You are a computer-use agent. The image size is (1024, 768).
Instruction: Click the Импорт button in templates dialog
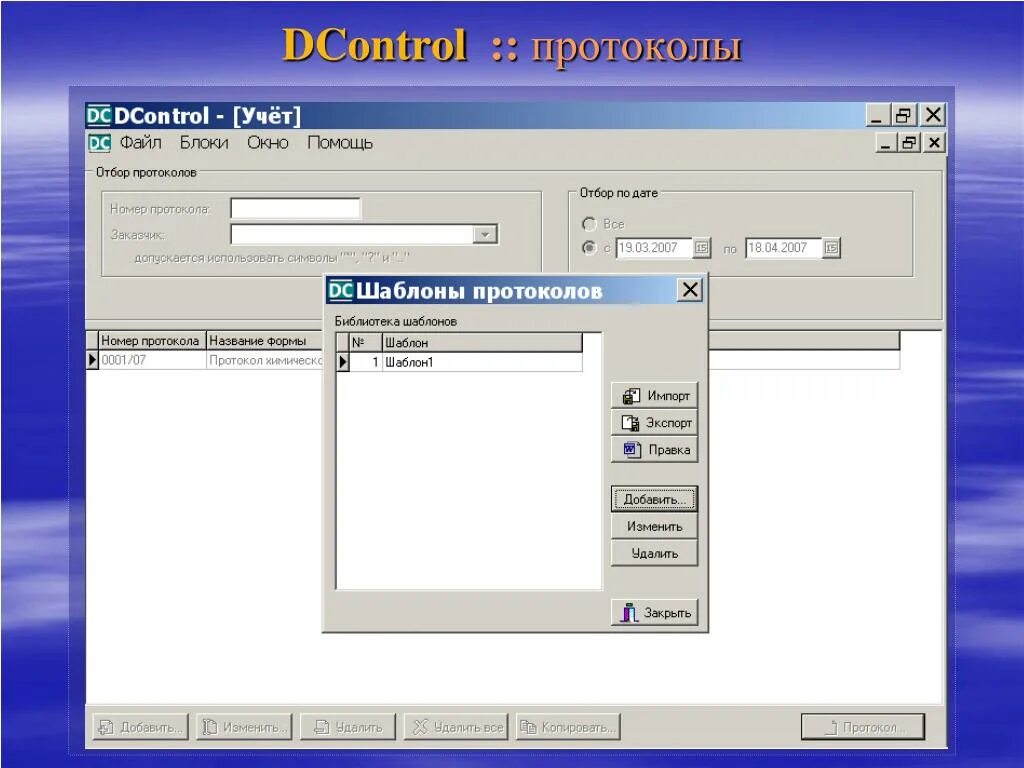(654, 395)
